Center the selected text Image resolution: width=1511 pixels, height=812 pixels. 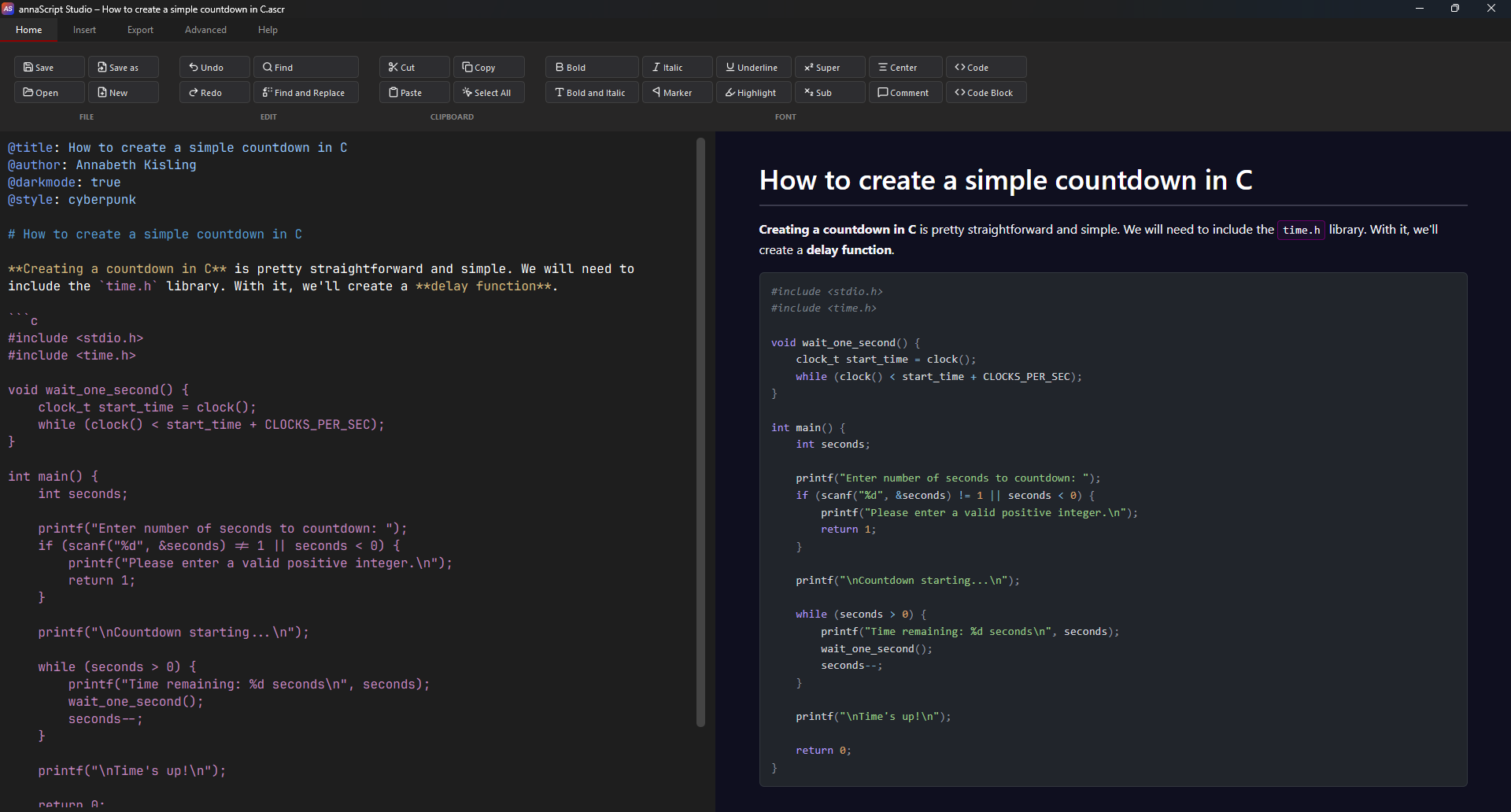coord(905,67)
